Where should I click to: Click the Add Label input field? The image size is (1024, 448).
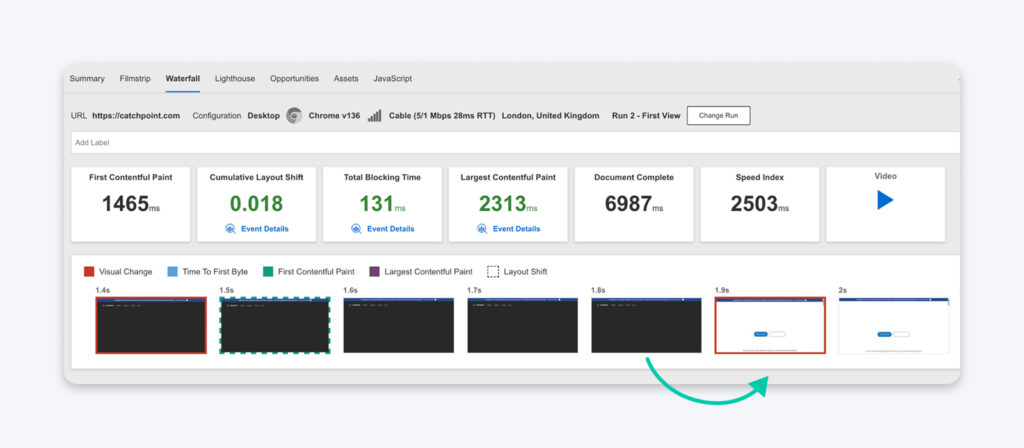tap(500, 143)
